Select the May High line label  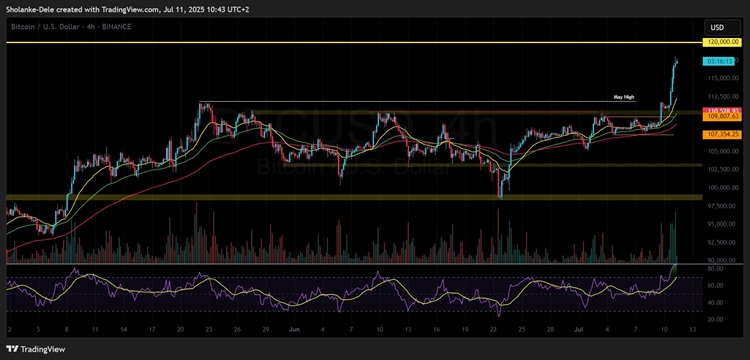(x=624, y=97)
